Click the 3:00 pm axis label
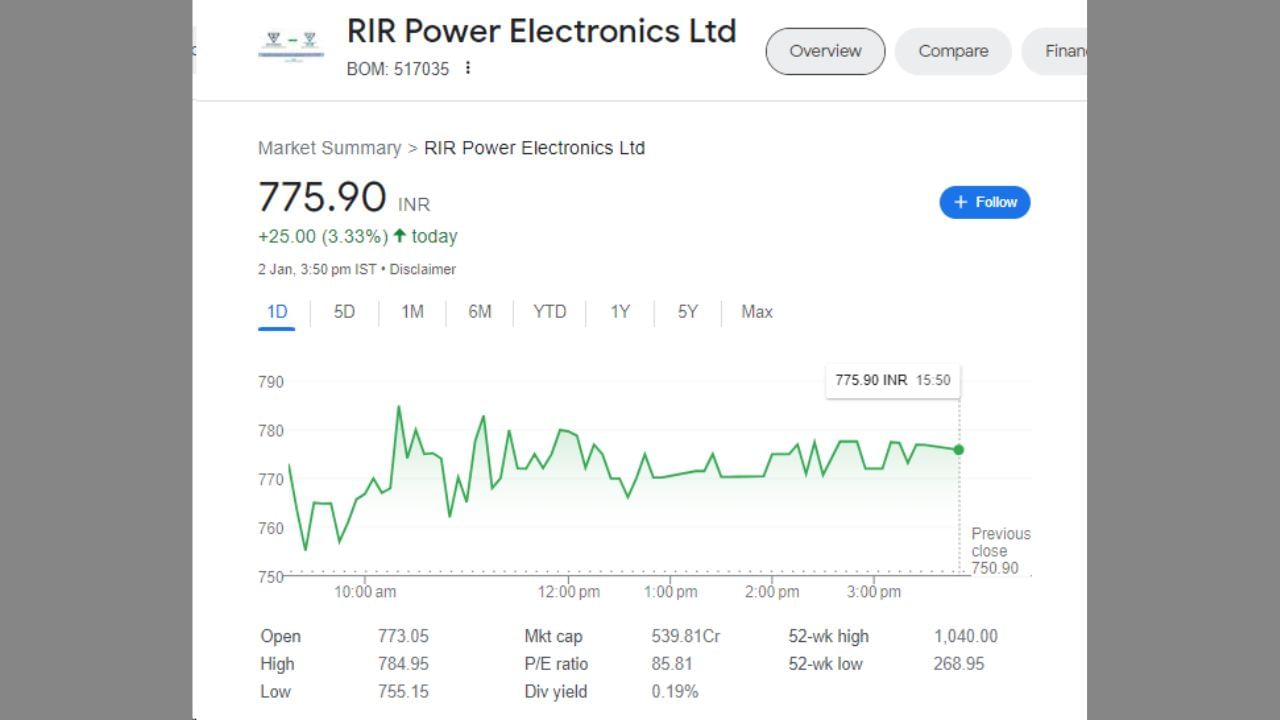Viewport: 1280px width, 720px height. tap(874, 592)
